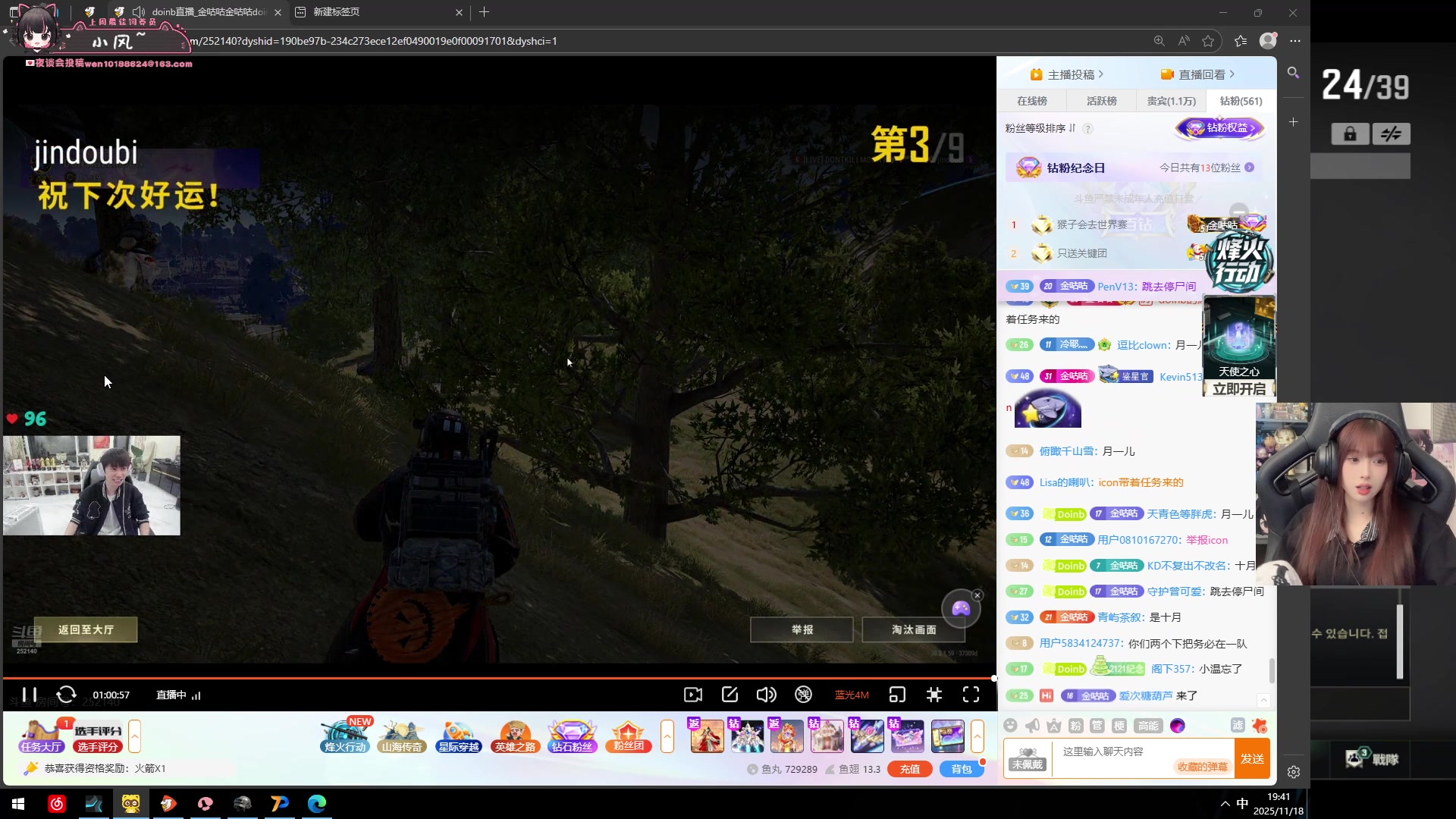
Task: Open the 蓝光4M quality selector
Action: 852,695
